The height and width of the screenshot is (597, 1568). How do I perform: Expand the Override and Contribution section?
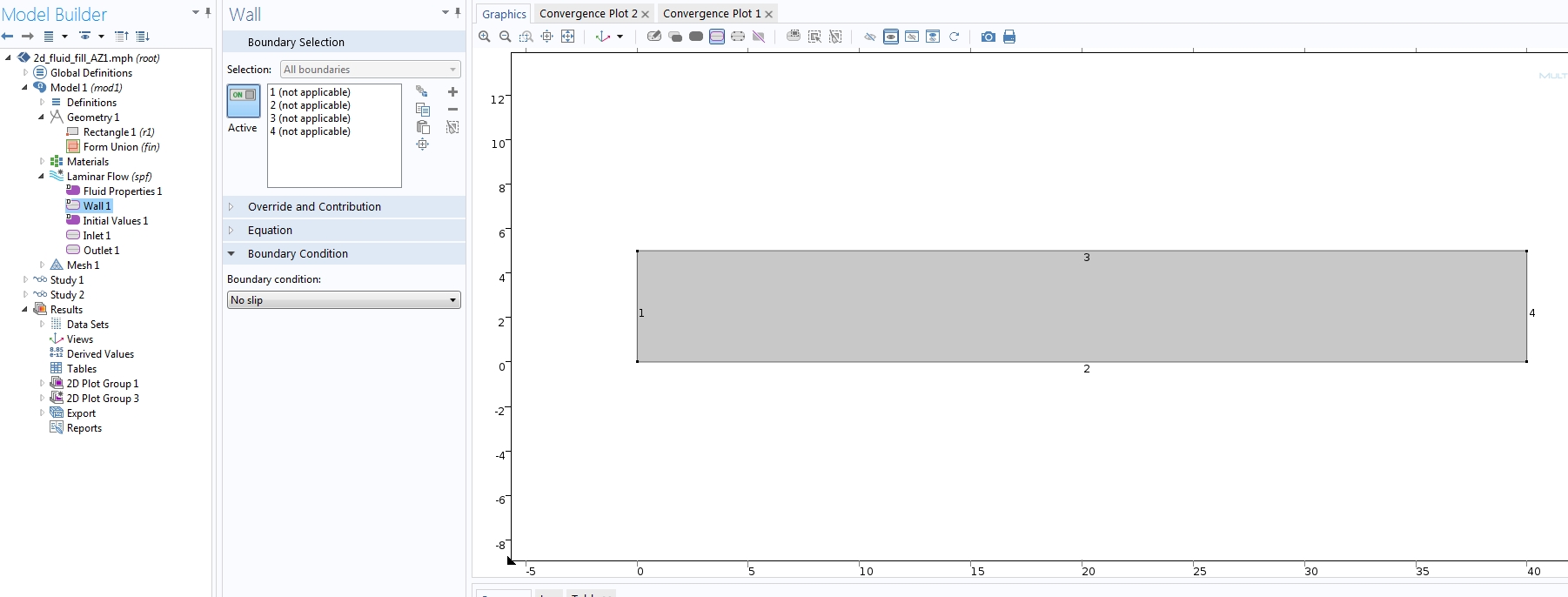click(x=314, y=207)
